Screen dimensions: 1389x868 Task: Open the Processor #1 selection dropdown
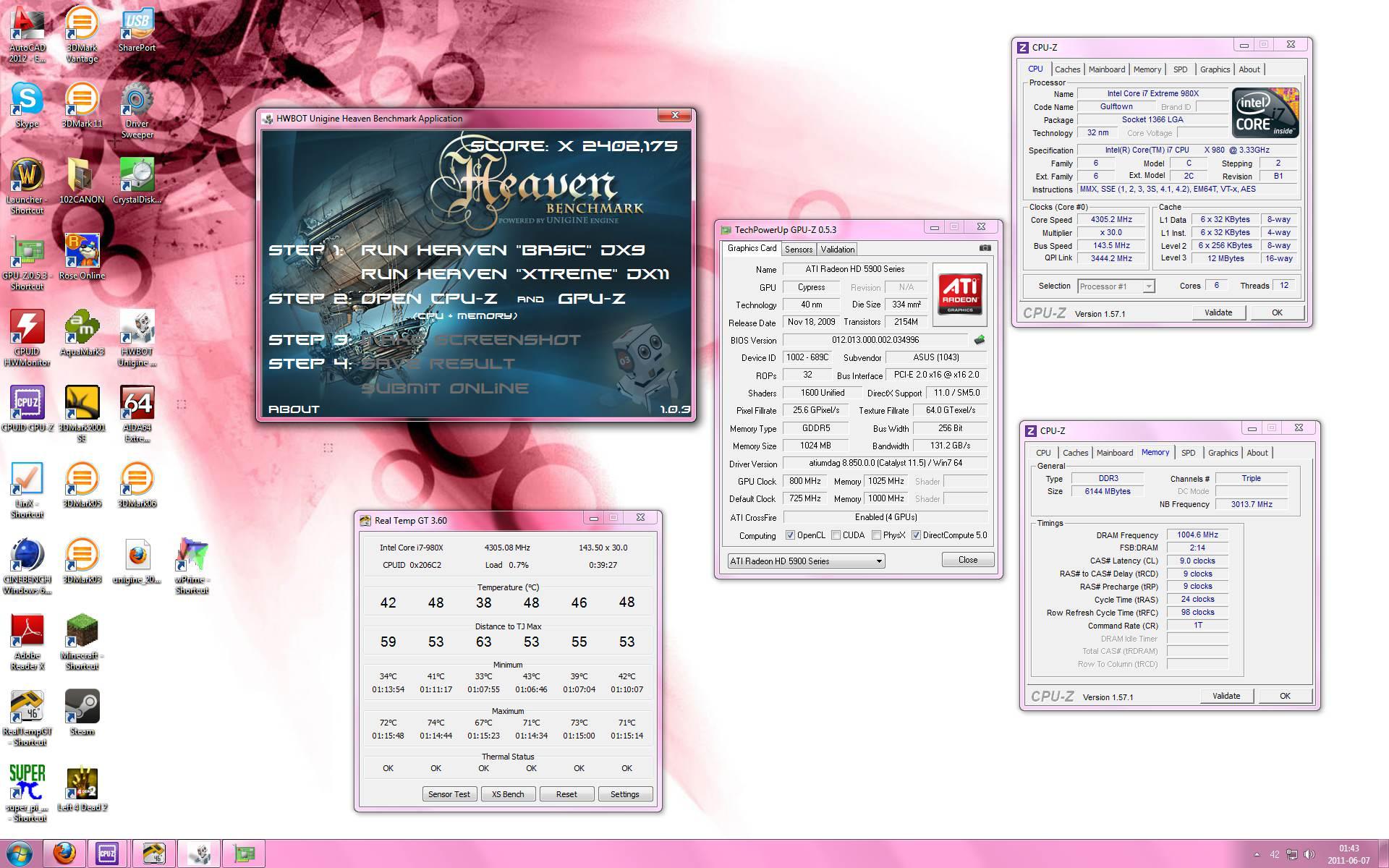coord(1116,286)
